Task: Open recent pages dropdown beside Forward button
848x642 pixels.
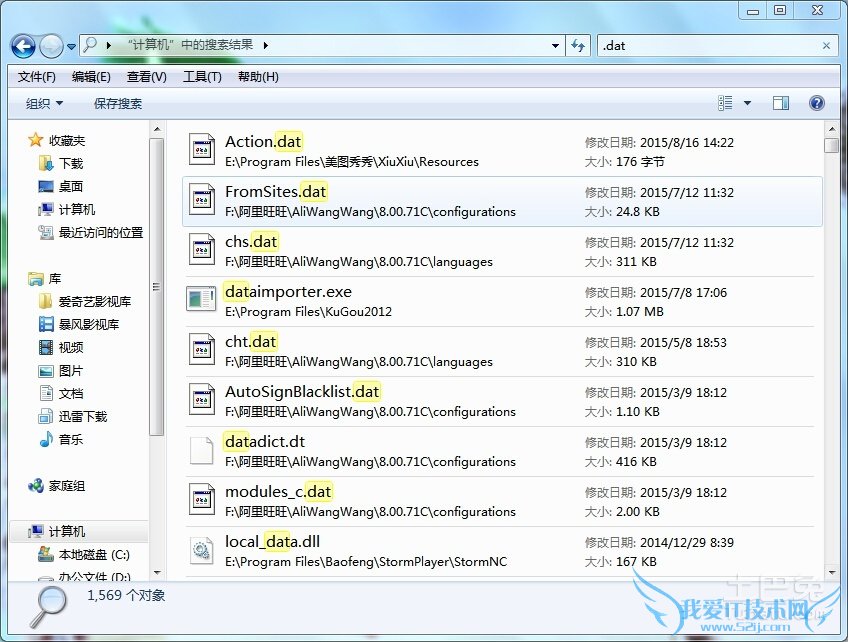Action: (71, 47)
